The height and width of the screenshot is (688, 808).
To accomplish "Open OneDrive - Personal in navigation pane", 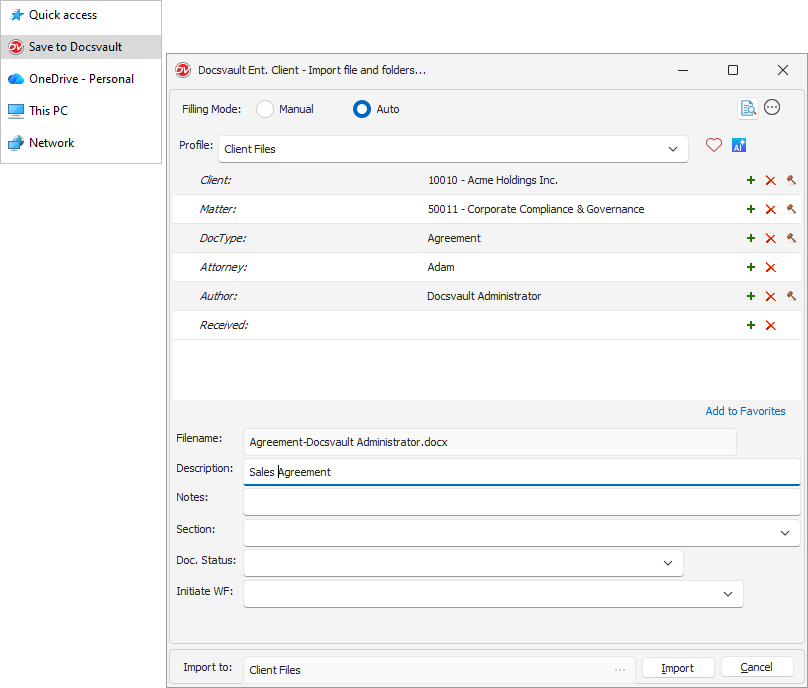I will coord(81,79).
